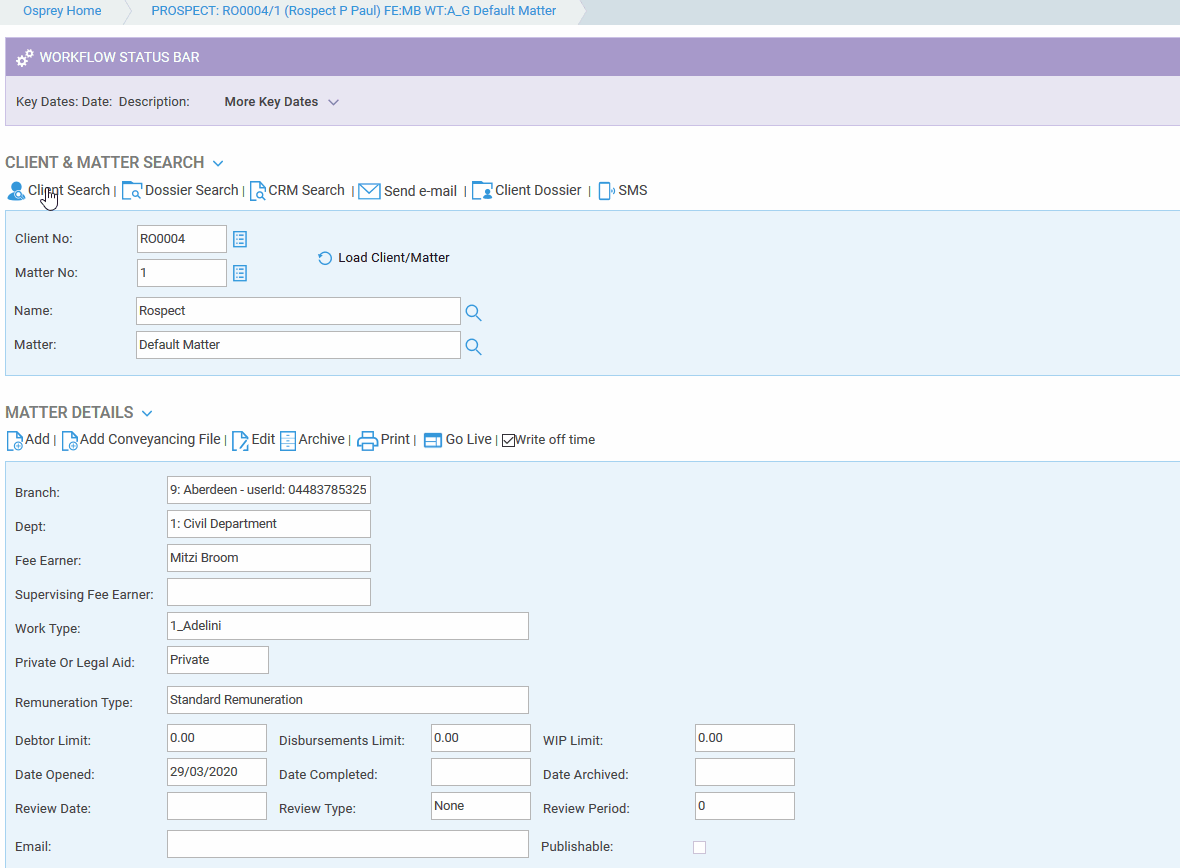This screenshot has width=1180, height=868.
Task: Click the Print printer icon
Action: 367,440
